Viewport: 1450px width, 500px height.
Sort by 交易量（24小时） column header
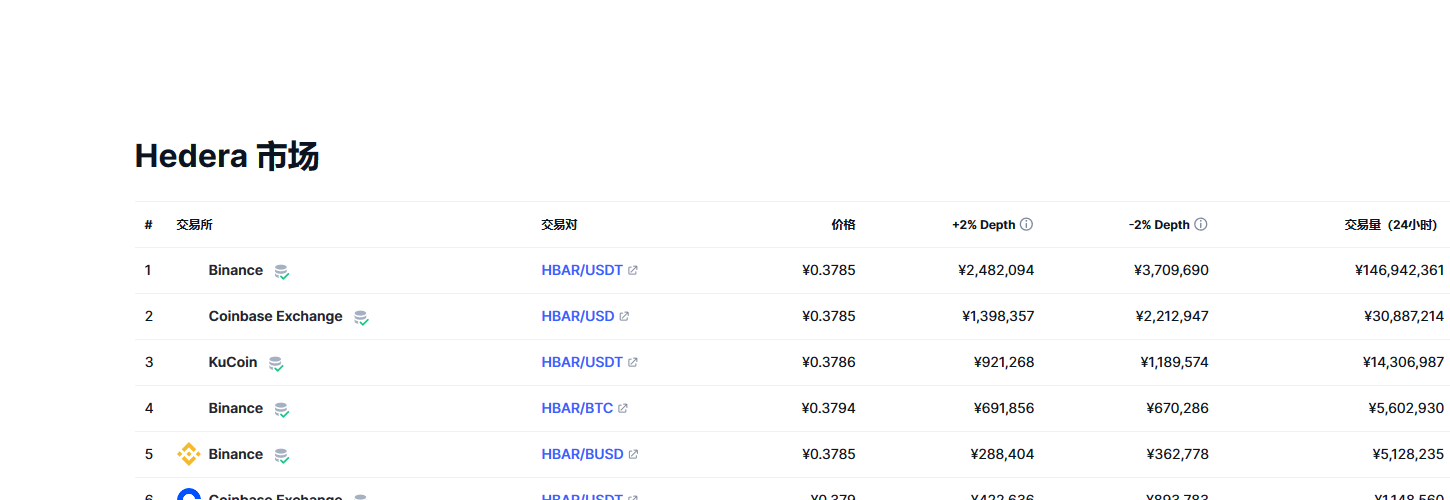tap(1391, 225)
